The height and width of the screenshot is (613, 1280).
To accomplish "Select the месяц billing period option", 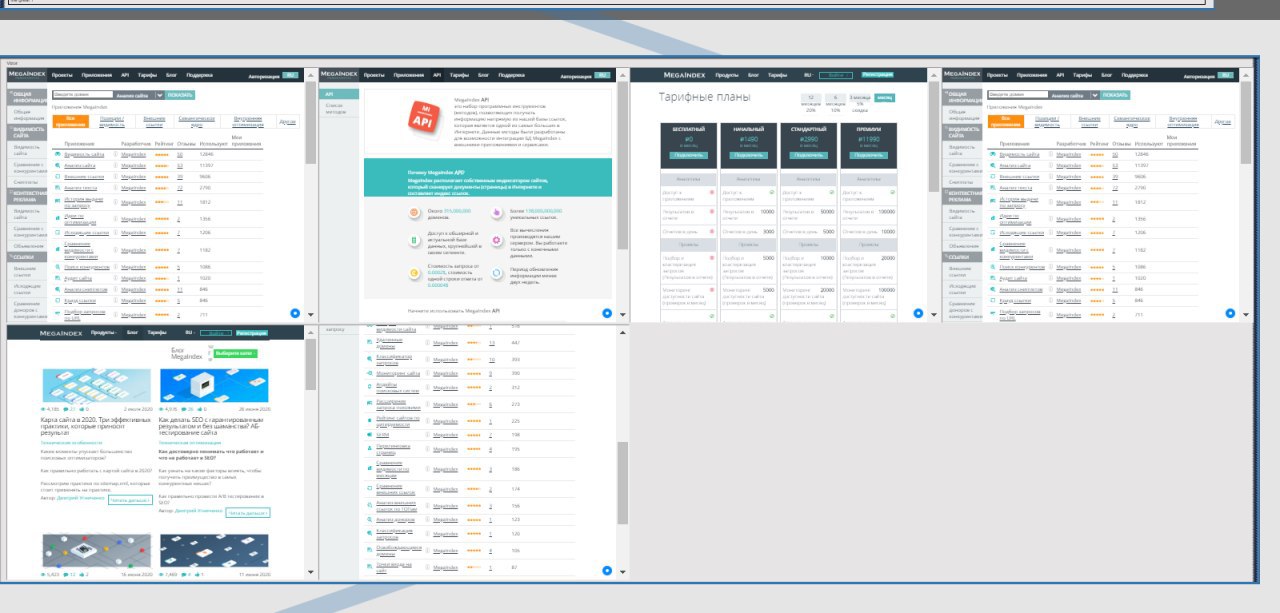I will 885,98.
